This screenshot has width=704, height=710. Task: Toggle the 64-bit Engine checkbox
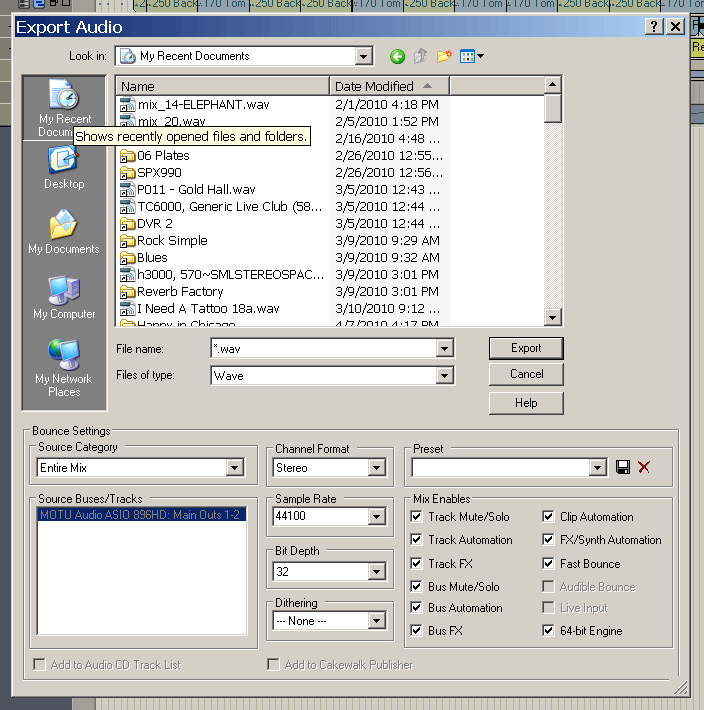tap(549, 631)
